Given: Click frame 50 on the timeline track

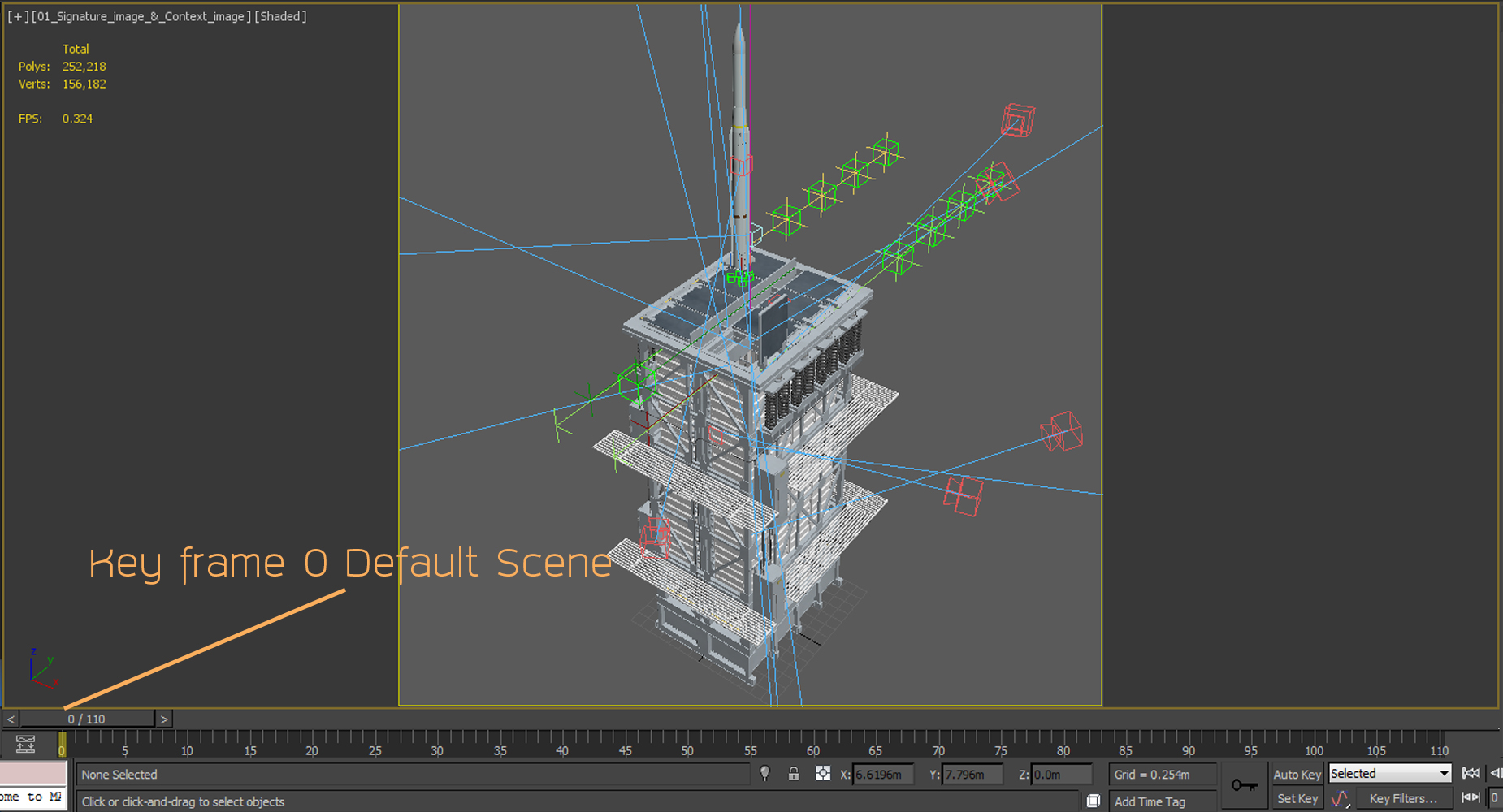Looking at the screenshot, I should coord(687,741).
